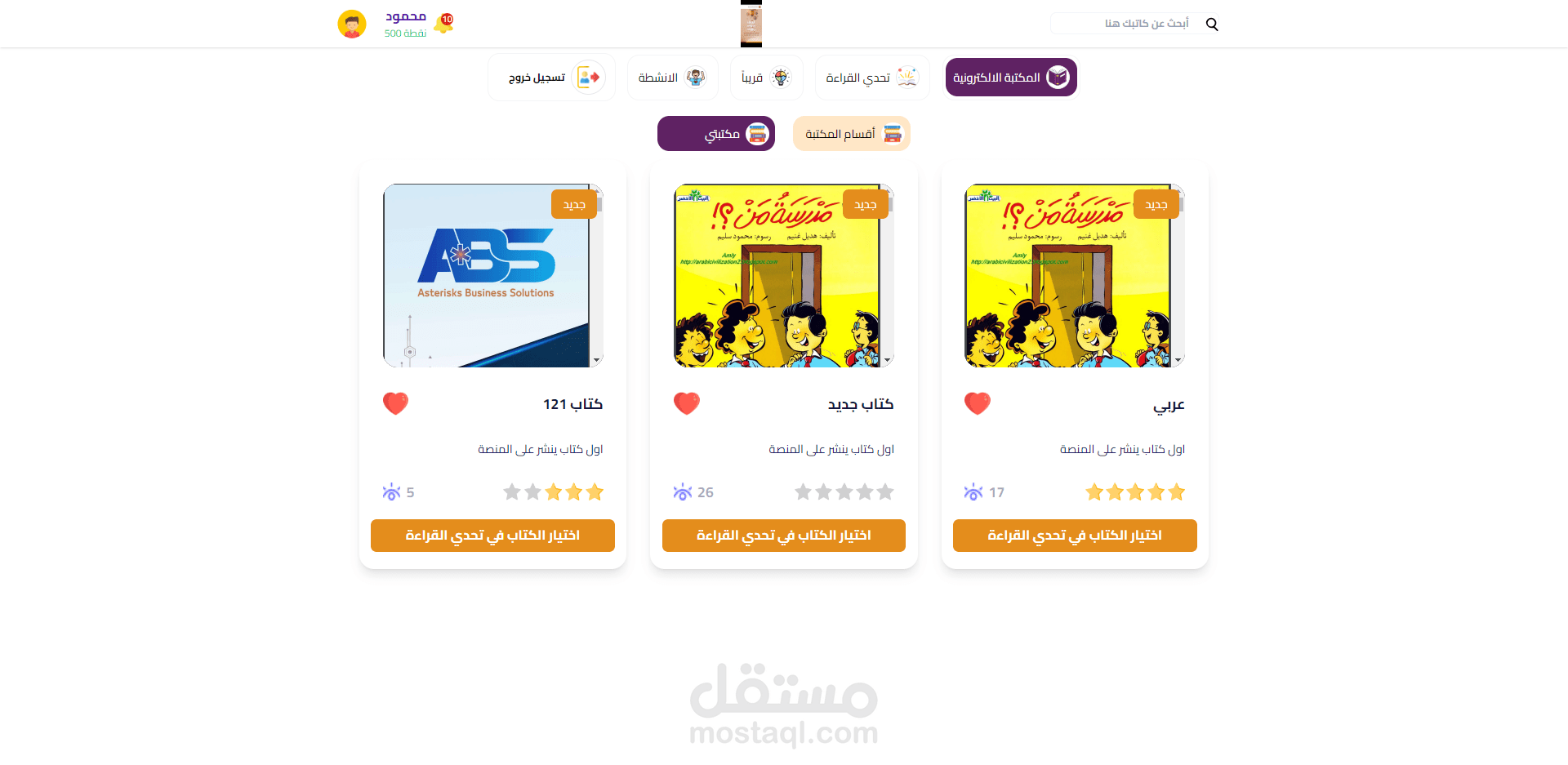Open the notifications bell icon
The height and width of the screenshot is (765, 1568).
coord(443,23)
